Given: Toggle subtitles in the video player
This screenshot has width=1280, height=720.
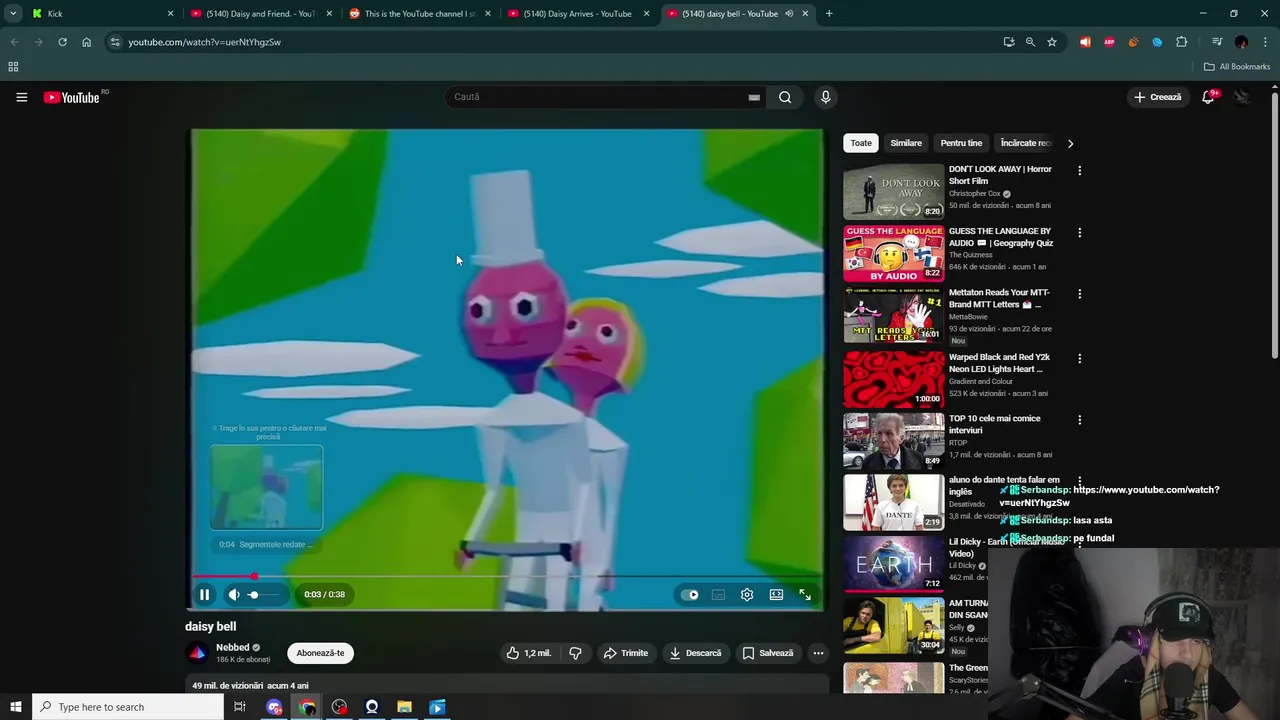Looking at the screenshot, I should (x=718, y=594).
